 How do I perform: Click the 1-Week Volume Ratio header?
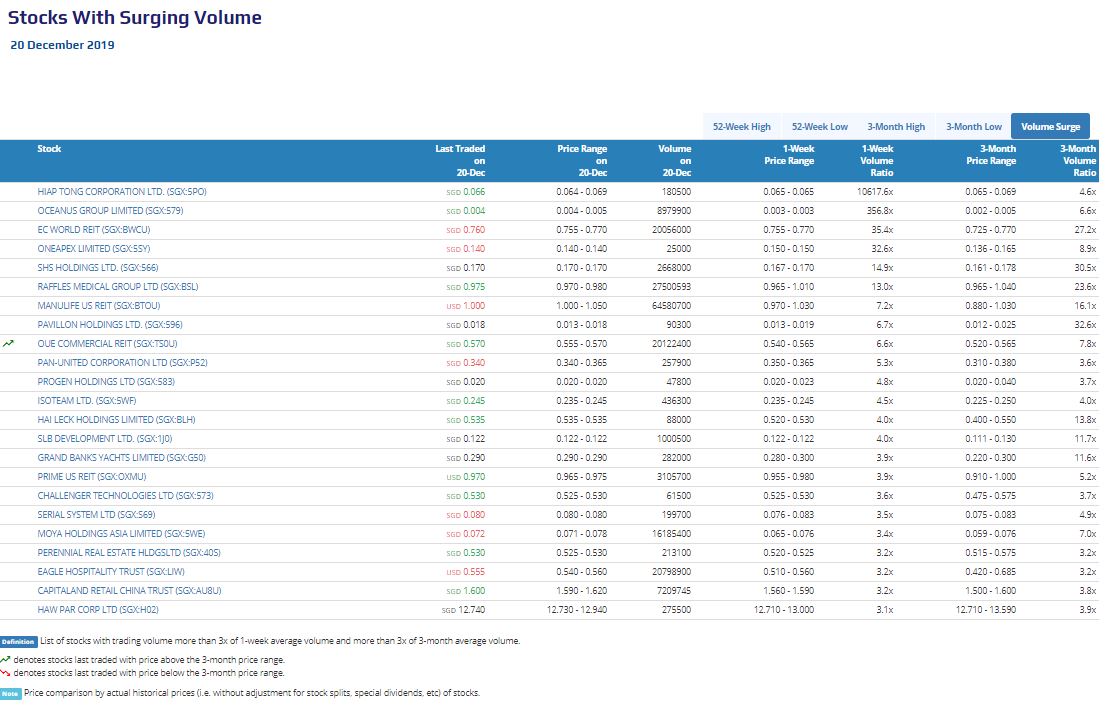pyautogui.click(x=876, y=160)
